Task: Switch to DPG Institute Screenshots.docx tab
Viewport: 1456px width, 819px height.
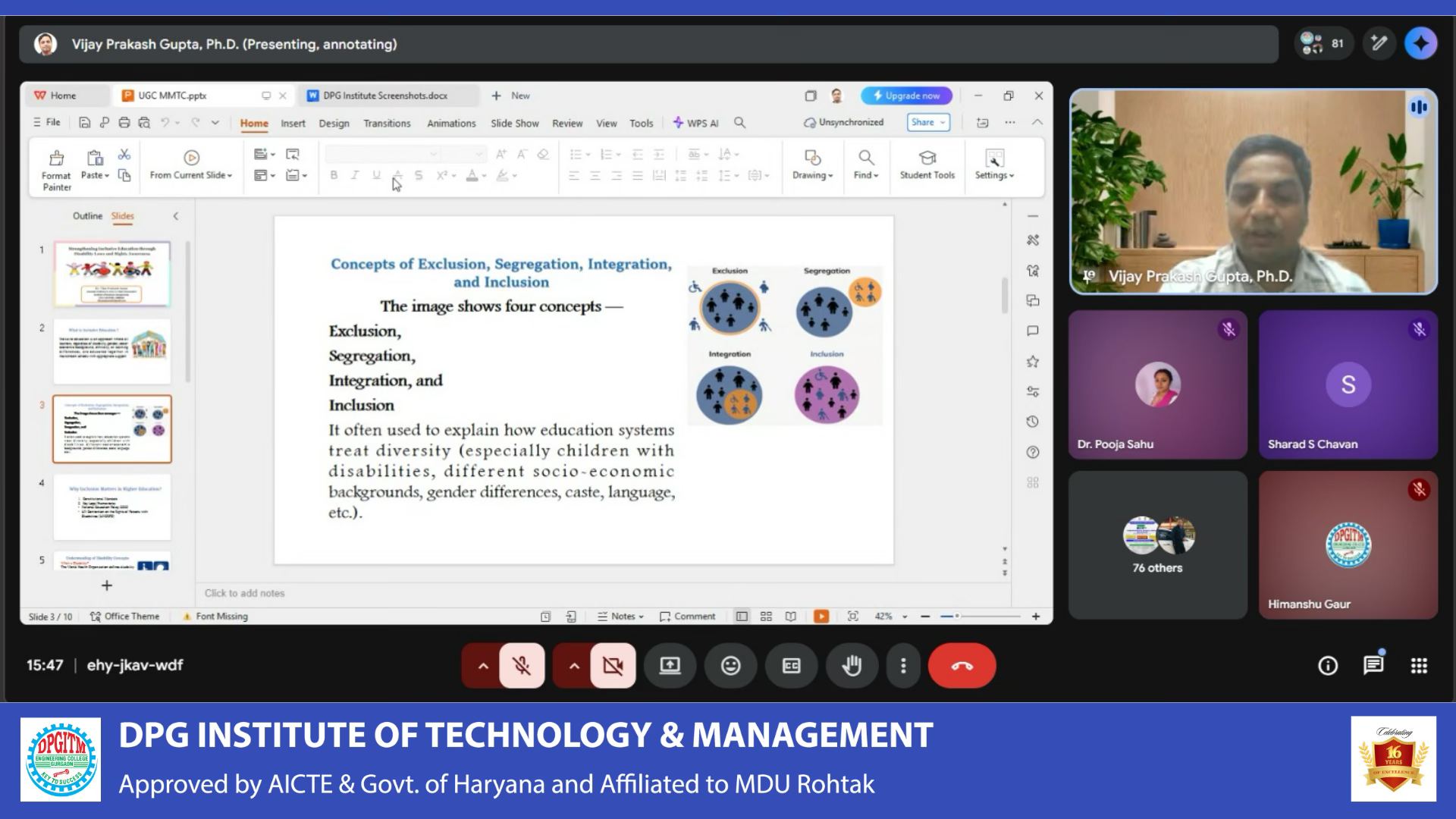Action: click(385, 96)
